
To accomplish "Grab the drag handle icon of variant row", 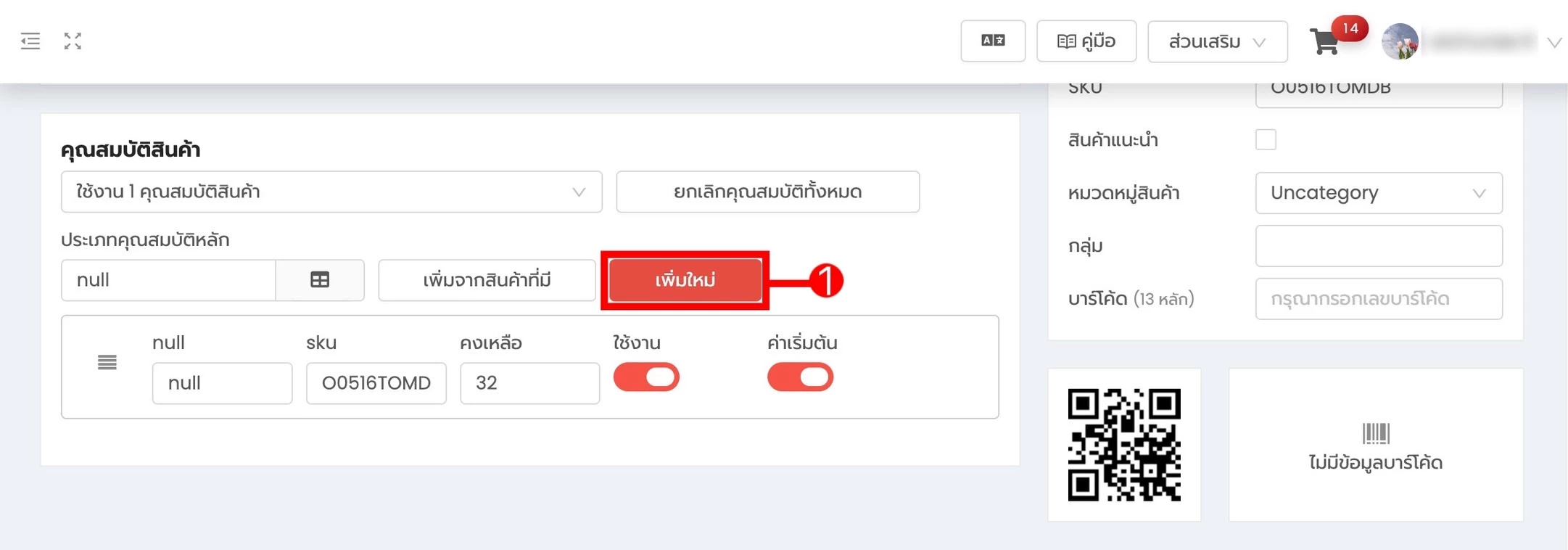I will pyautogui.click(x=107, y=362).
